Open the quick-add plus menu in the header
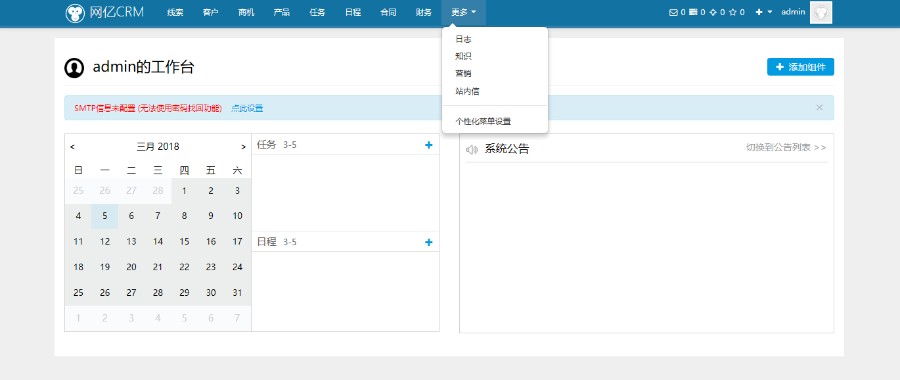This screenshot has width=900, height=380. point(763,12)
